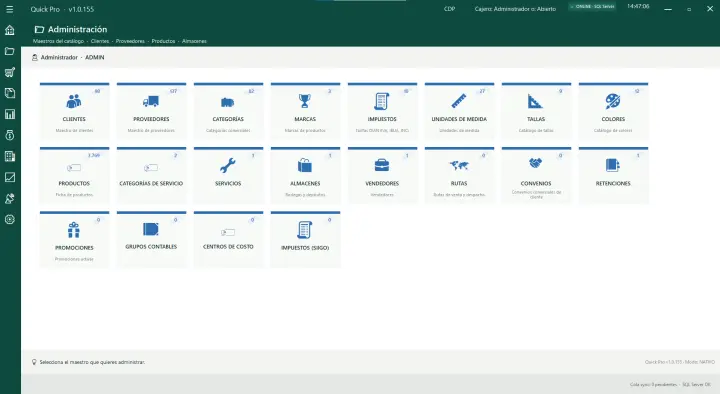Open the CATEGORÍAS DE SERVICIO tile label

(x=151, y=183)
